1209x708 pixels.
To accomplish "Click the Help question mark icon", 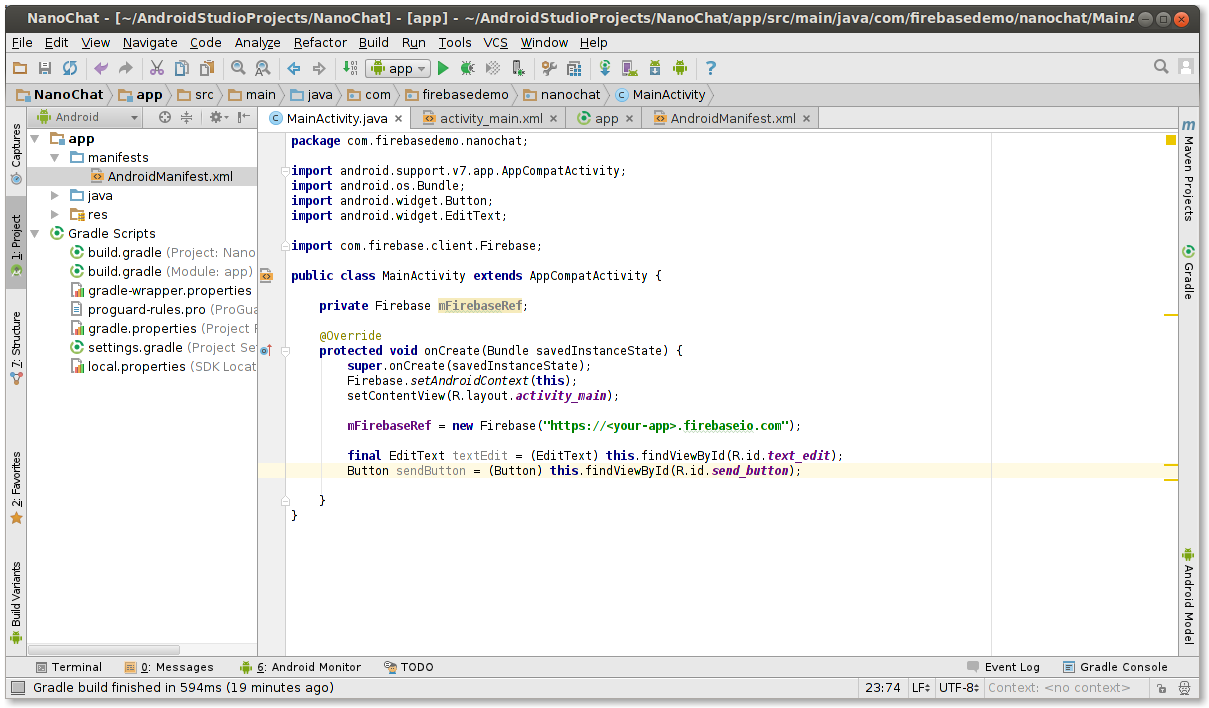I will pos(711,68).
